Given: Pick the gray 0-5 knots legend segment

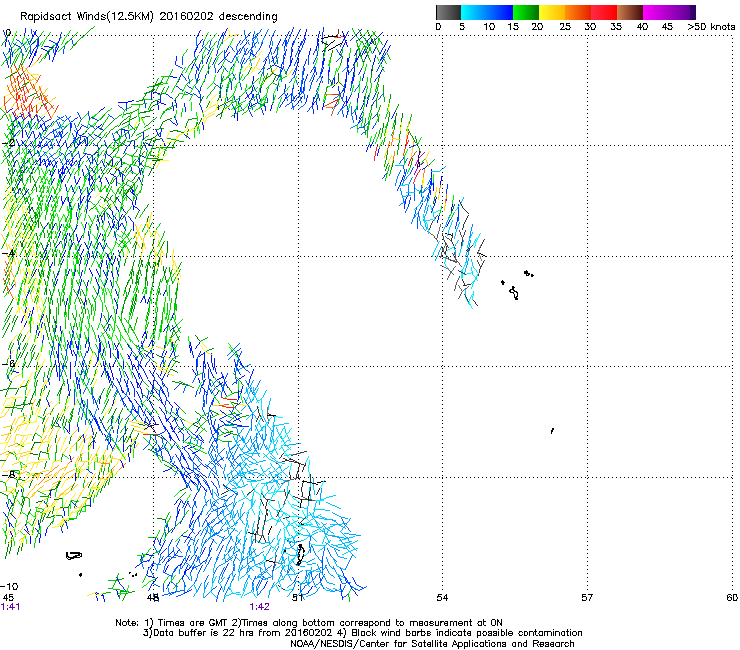Looking at the screenshot, I should click(x=448, y=12).
